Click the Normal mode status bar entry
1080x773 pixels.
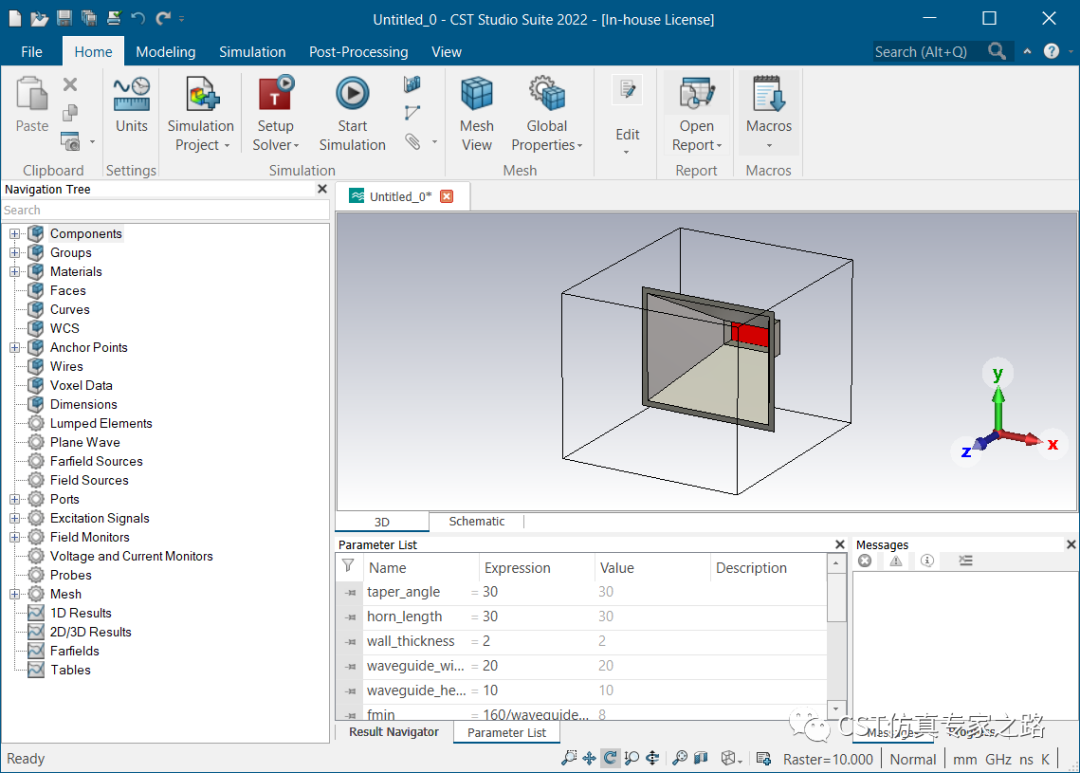coord(913,759)
